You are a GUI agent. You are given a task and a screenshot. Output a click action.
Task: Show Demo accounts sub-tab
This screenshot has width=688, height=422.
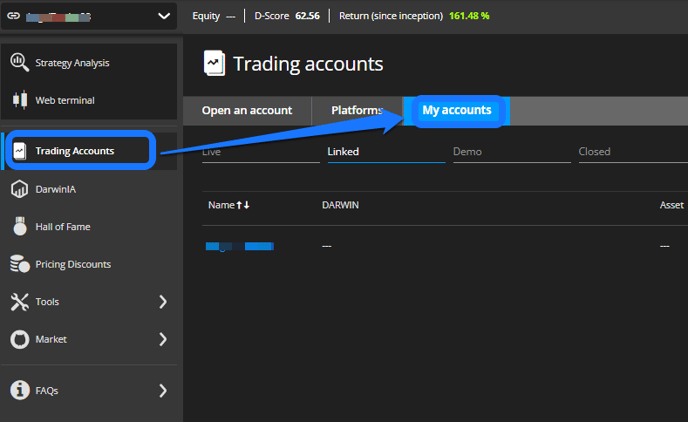click(512, 152)
